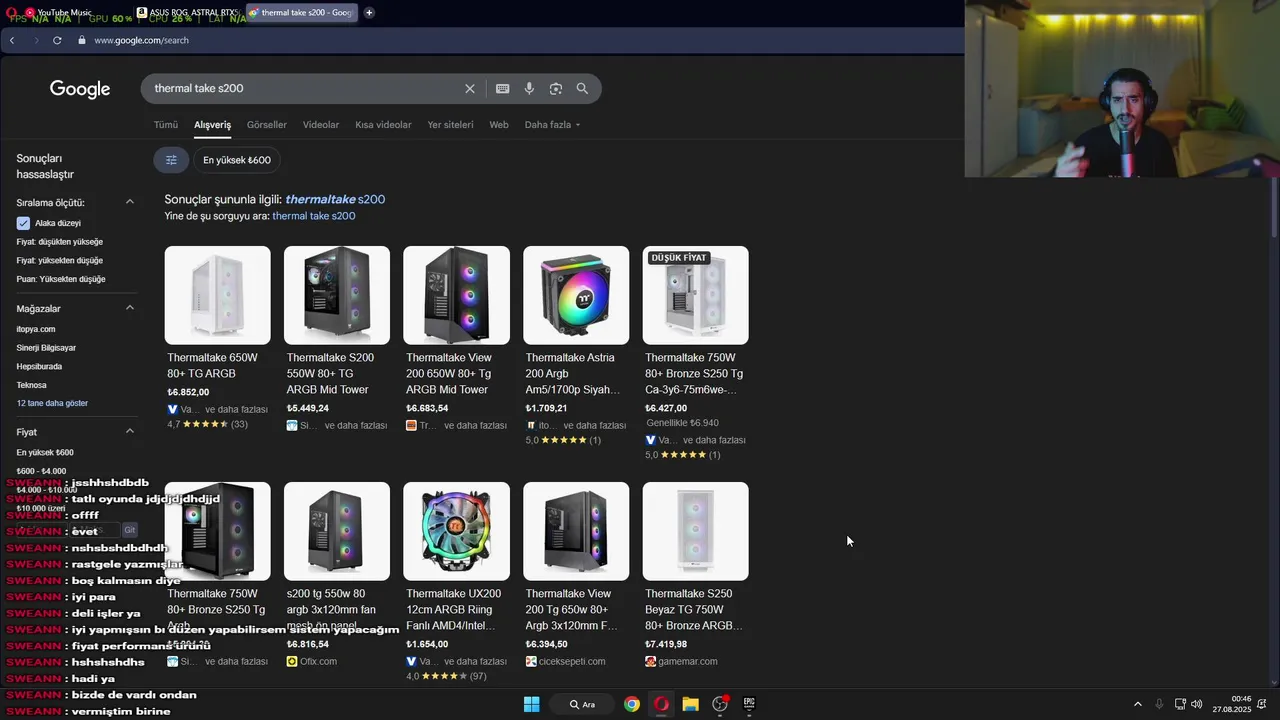Screen dimensions: 1280x720
Task: Click the address bar URL
Action: tap(142, 40)
